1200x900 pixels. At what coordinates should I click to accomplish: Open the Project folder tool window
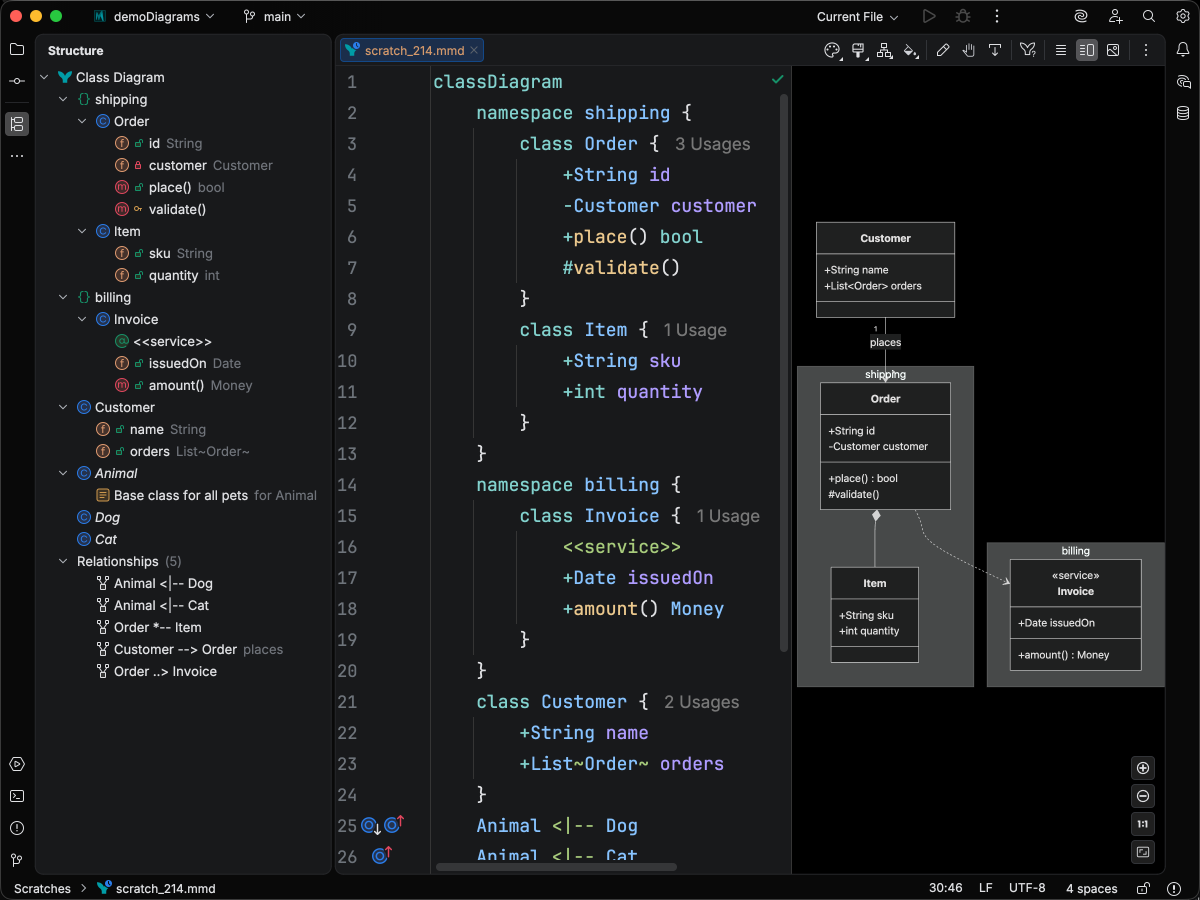(17, 49)
